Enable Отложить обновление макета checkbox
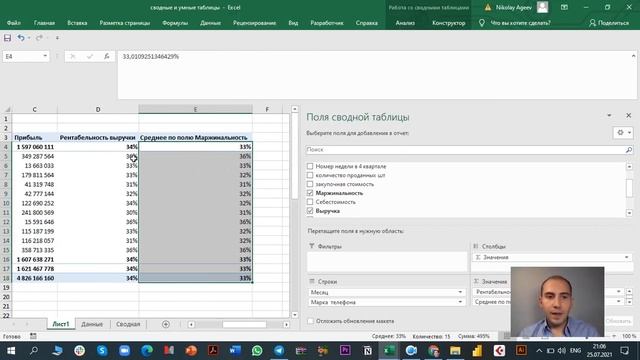 (311, 321)
